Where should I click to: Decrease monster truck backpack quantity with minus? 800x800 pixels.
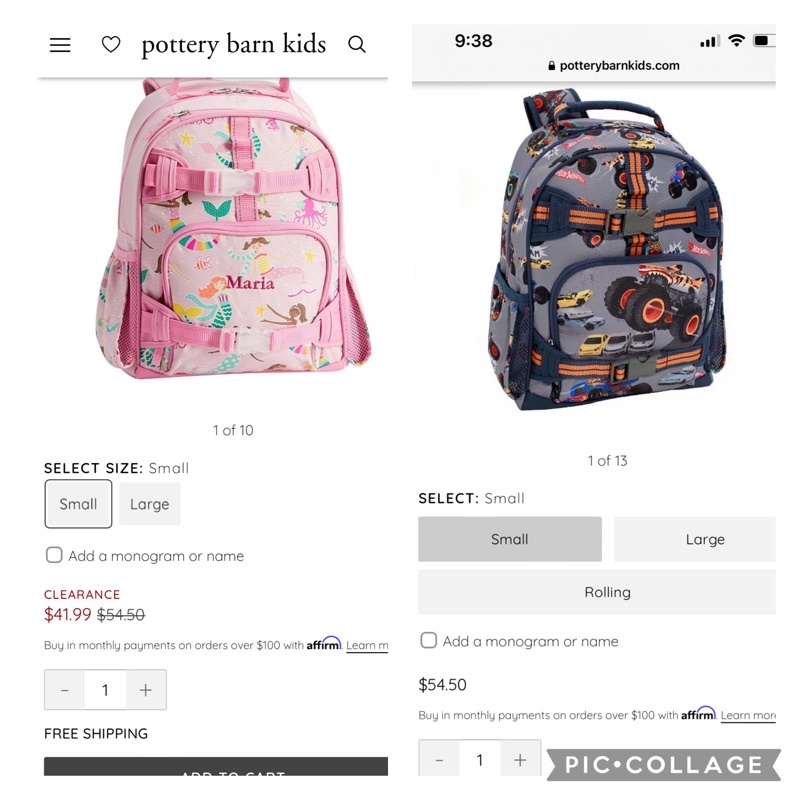[x=439, y=760]
